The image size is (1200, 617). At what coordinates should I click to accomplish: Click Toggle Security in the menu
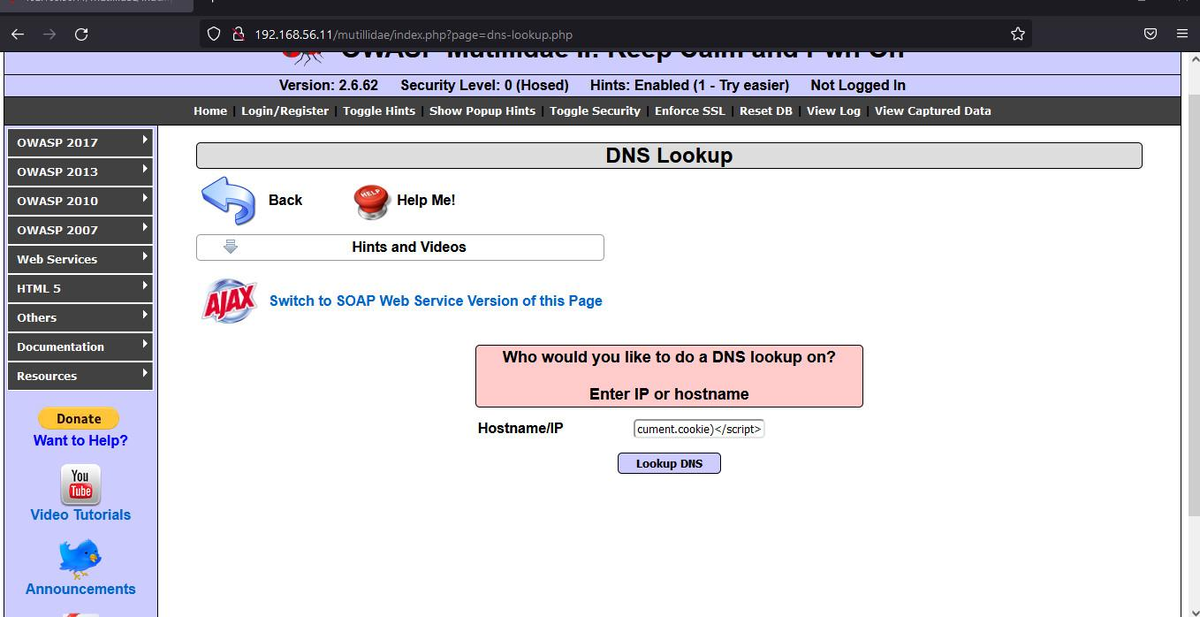pyautogui.click(x=595, y=111)
